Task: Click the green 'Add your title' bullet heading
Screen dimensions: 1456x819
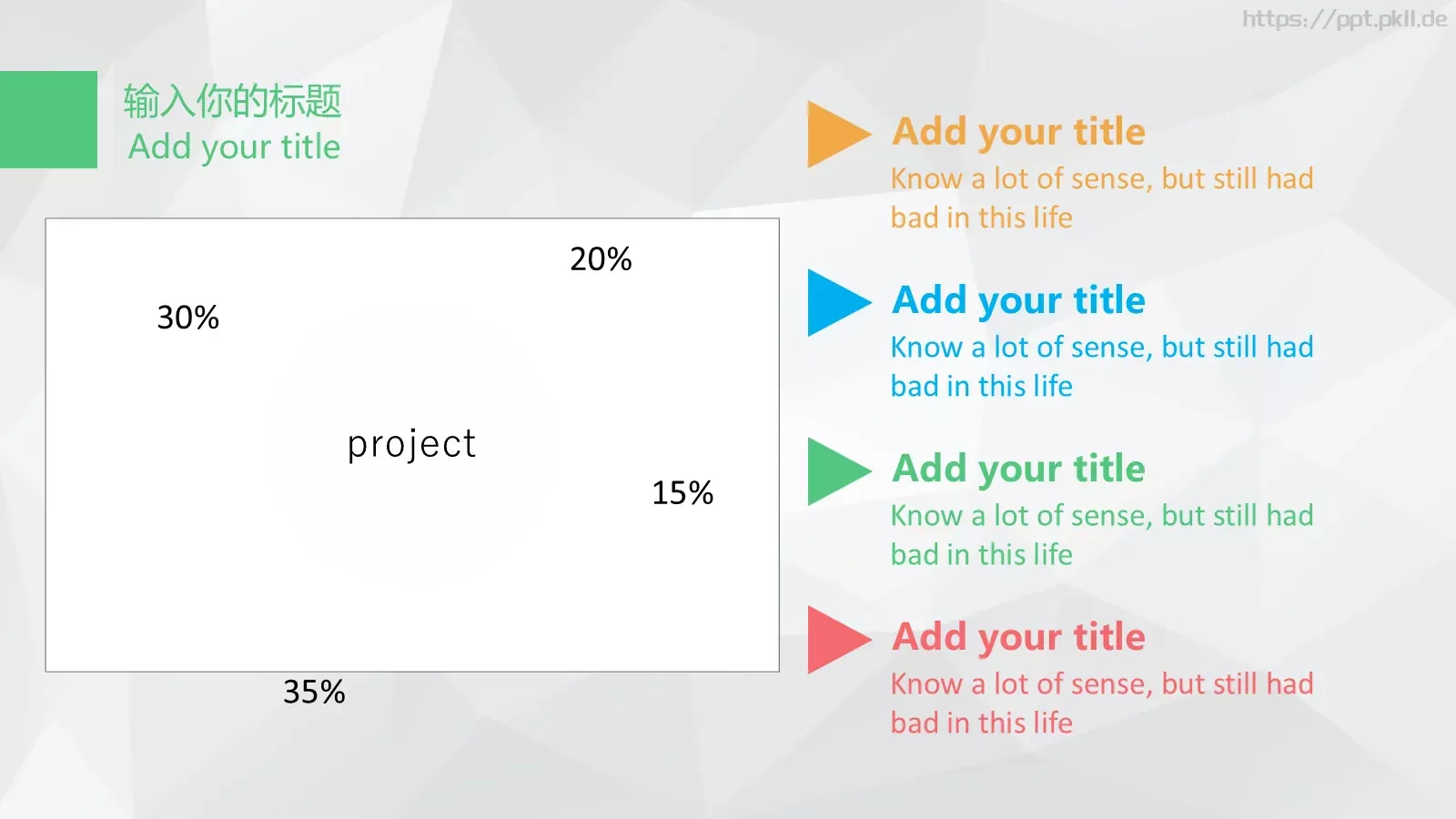Action: coord(1018,469)
